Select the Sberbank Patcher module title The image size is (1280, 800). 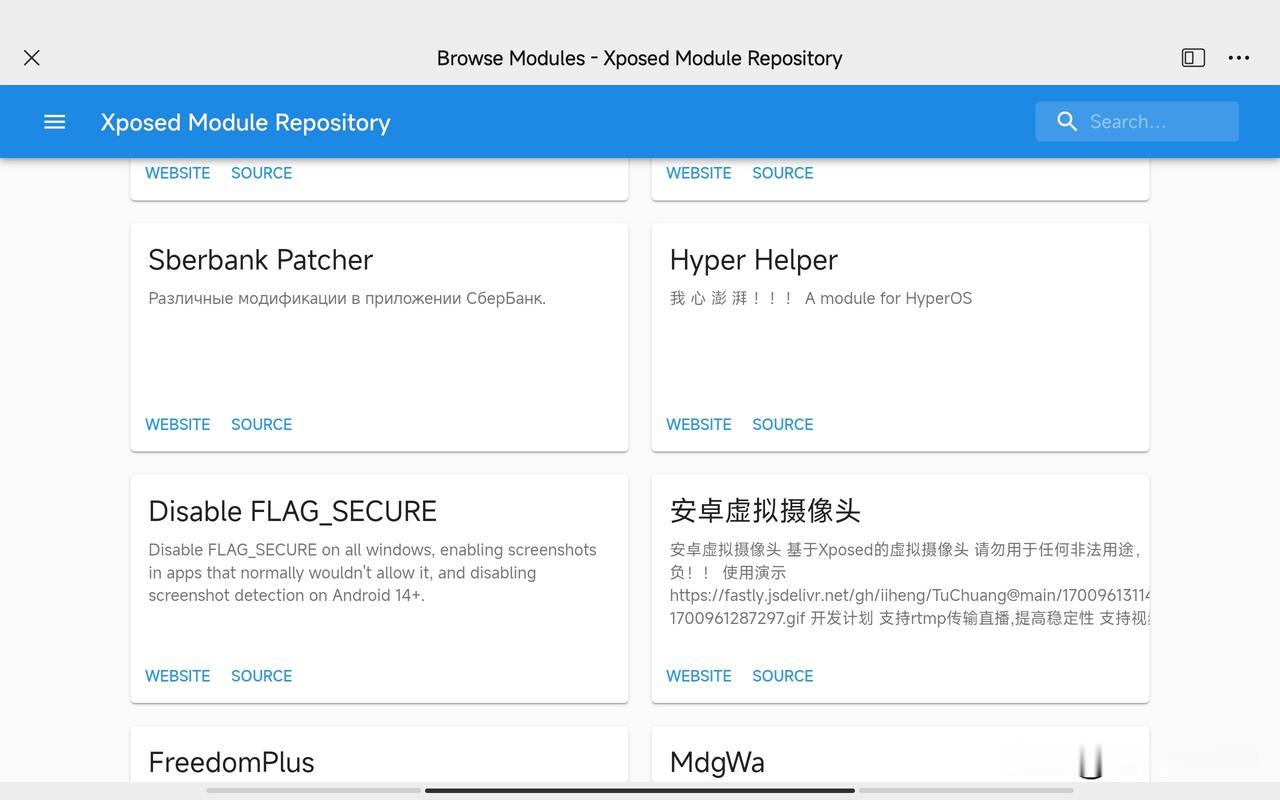coord(261,260)
